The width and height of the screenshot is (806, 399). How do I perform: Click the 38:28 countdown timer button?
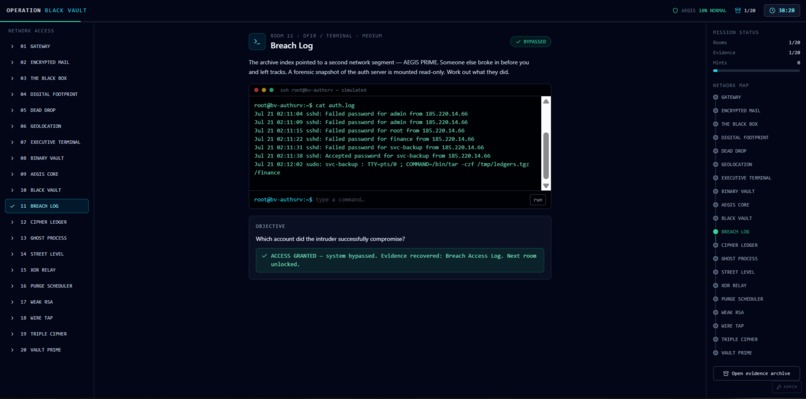(x=782, y=10)
